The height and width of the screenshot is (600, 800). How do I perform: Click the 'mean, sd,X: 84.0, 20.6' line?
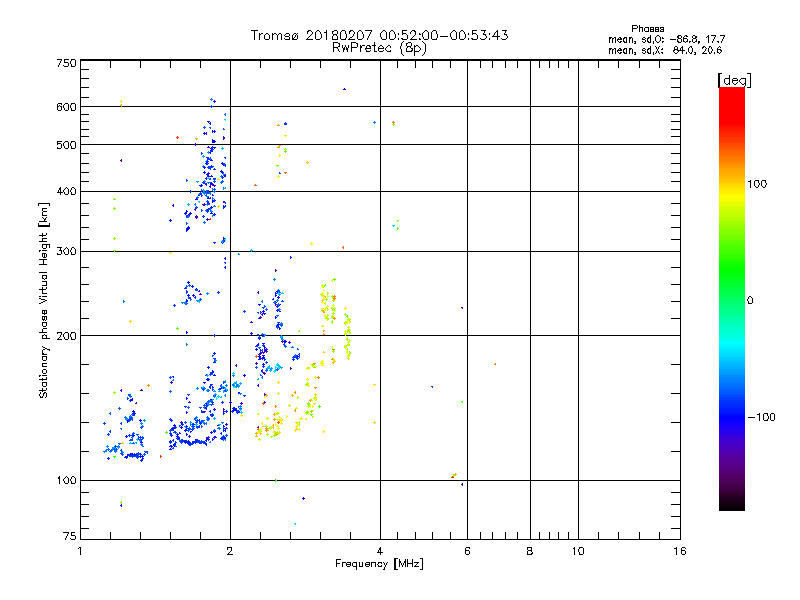coord(665,50)
